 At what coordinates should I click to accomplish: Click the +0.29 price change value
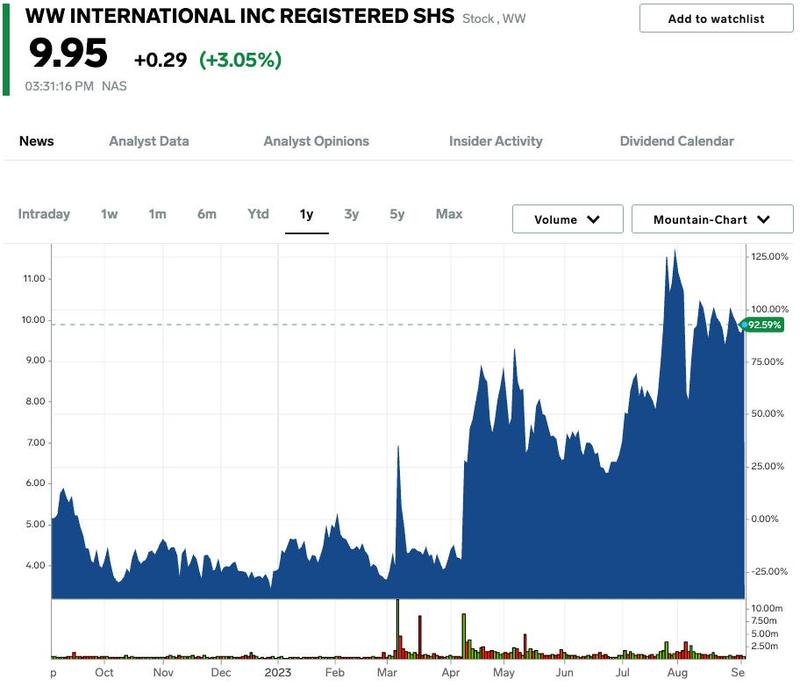(160, 60)
